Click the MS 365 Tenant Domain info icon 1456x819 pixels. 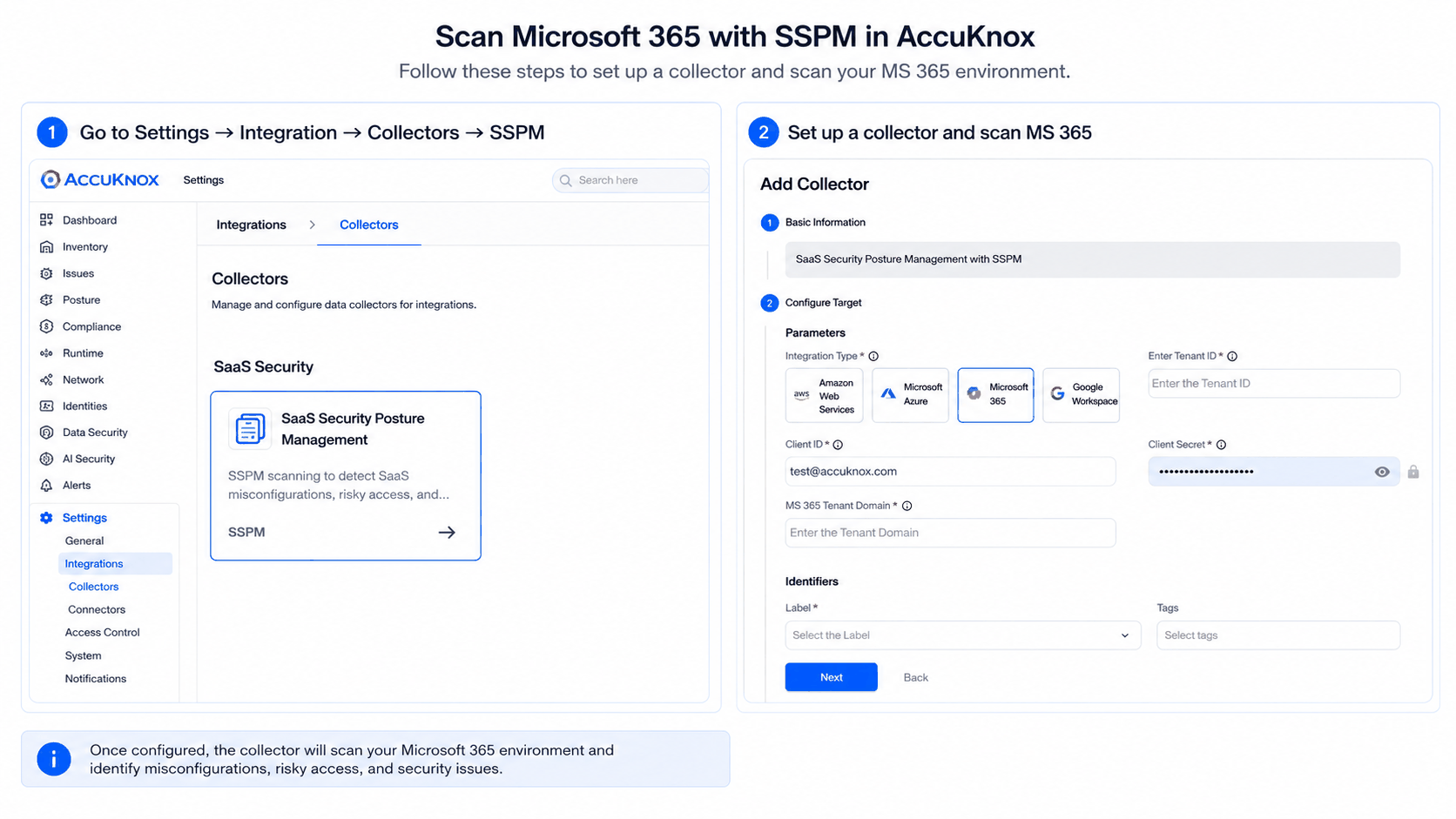(x=907, y=506)
